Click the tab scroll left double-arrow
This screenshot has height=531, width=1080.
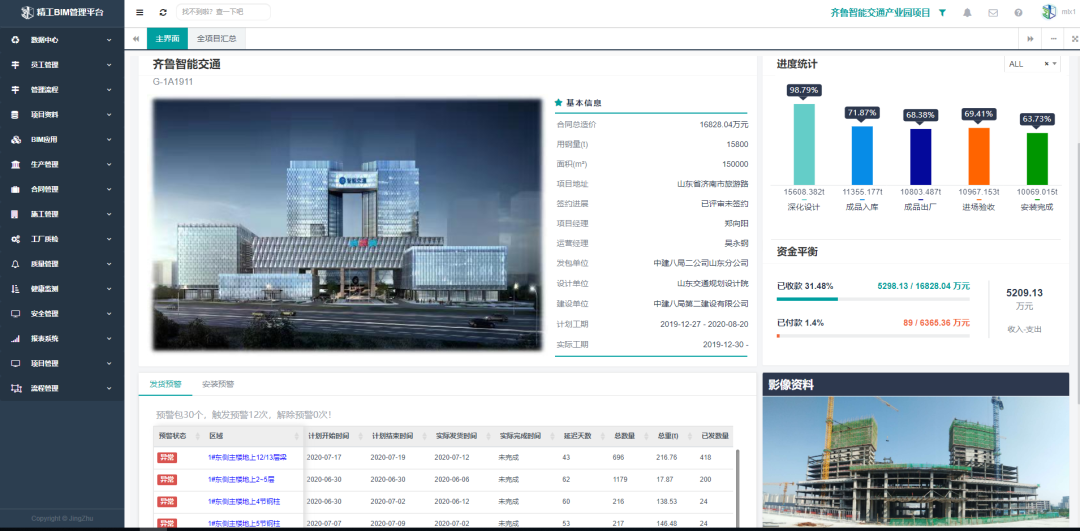tap(136, 39)
